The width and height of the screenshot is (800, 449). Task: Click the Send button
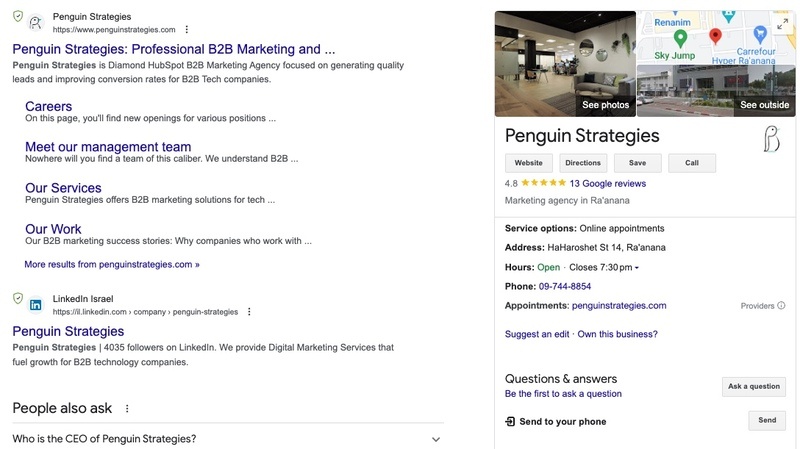coord(767,420)
